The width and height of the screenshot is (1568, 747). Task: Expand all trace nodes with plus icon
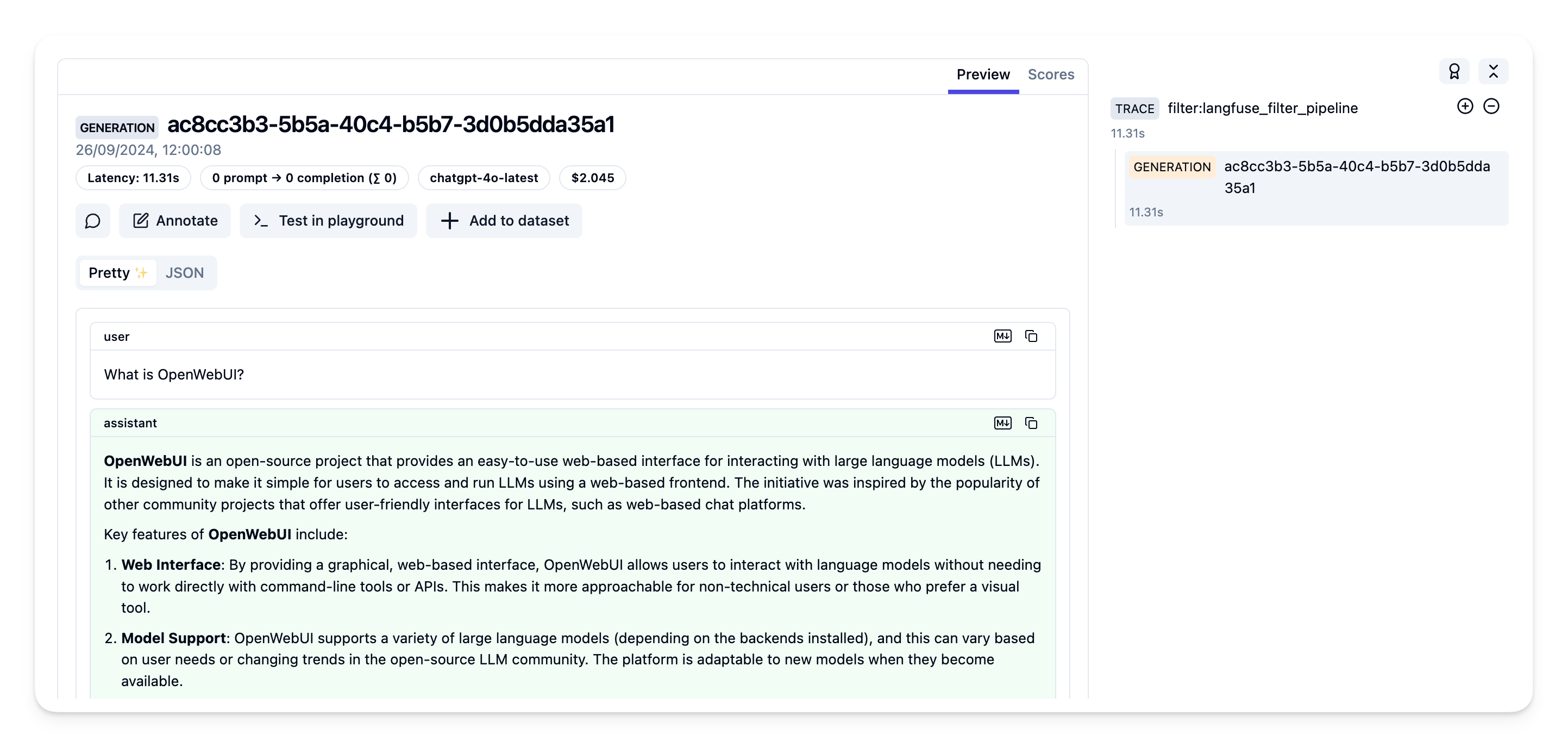[x=1465, y=107]
